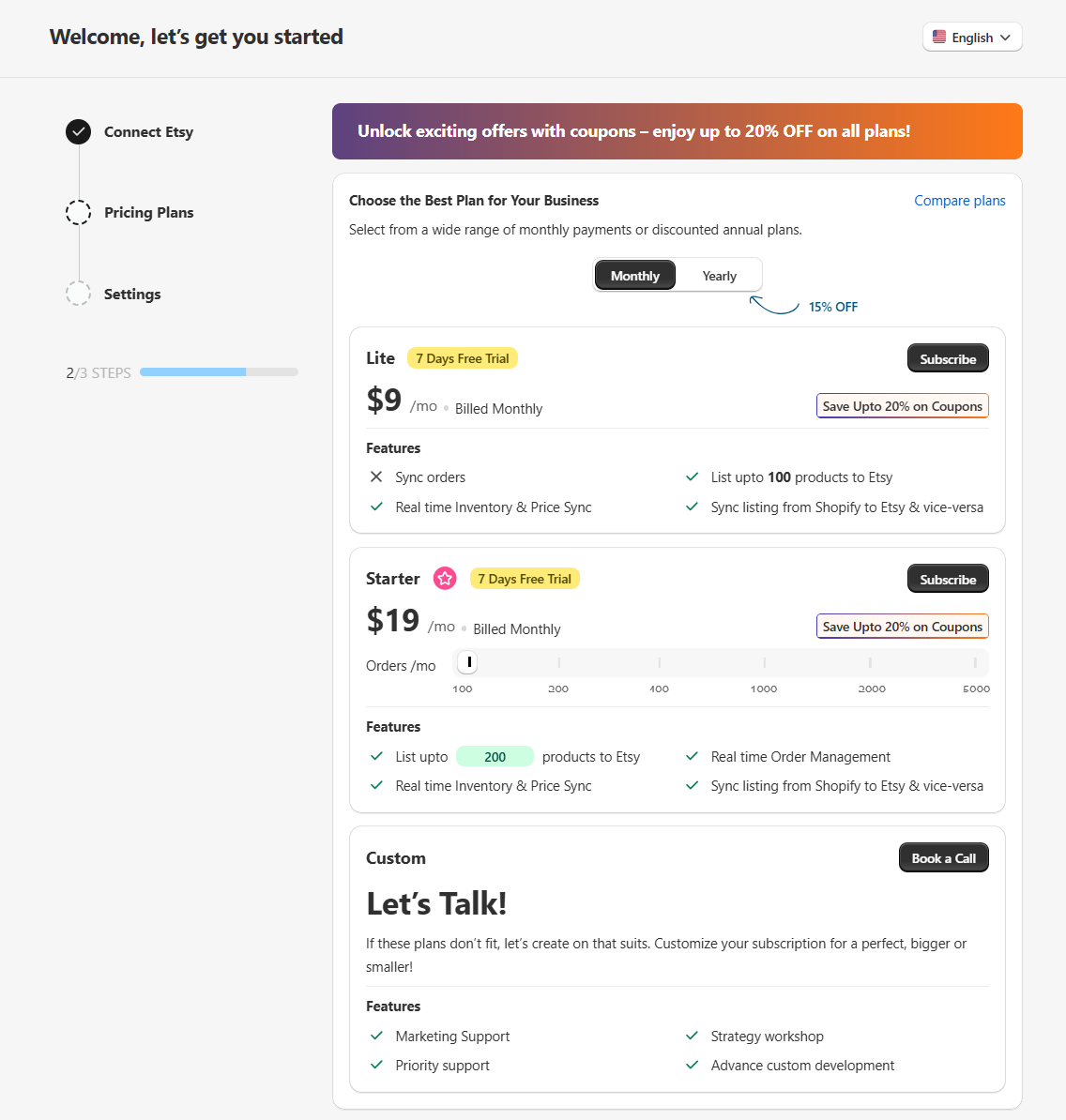Click the US flag icon in language selector

(939, 38)
